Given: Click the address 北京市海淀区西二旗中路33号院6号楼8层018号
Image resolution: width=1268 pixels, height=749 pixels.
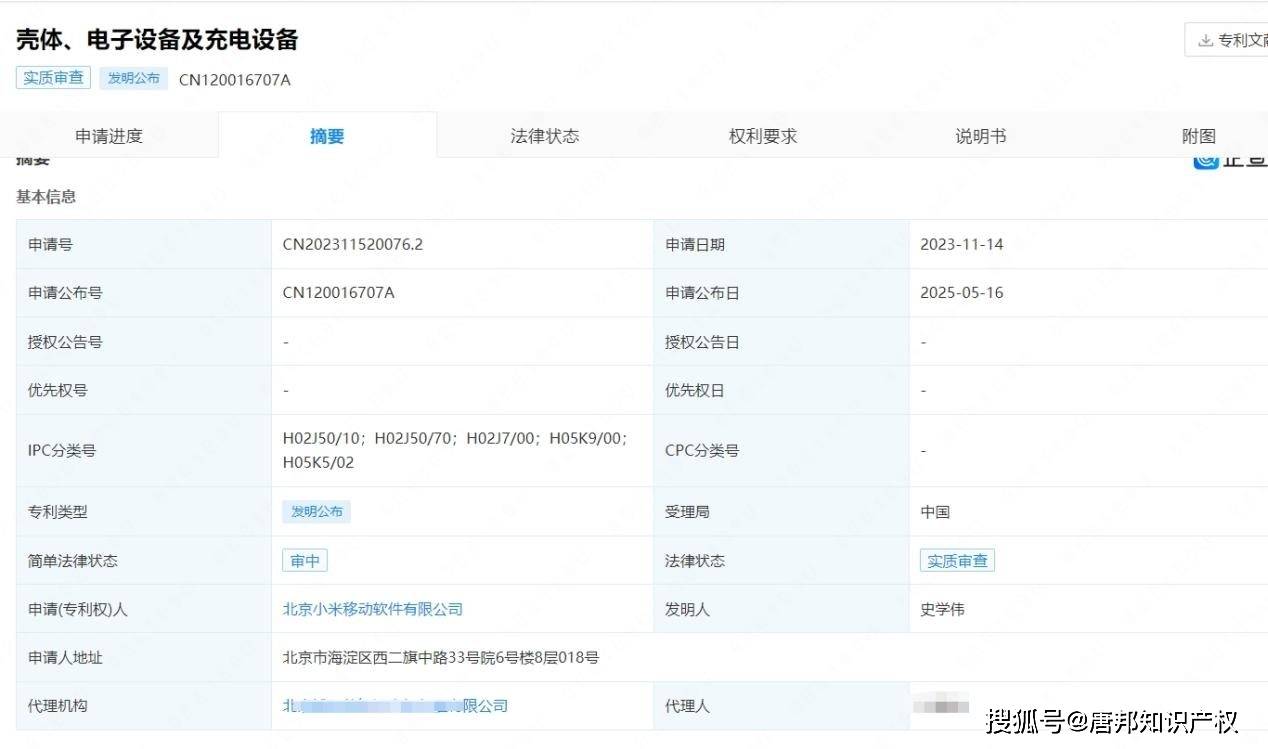Looking at the screenshot, I should (x=441, y=658).
